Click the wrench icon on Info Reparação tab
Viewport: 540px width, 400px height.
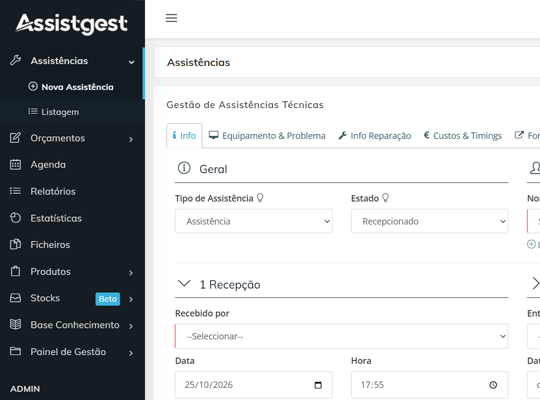pos(342,135)
